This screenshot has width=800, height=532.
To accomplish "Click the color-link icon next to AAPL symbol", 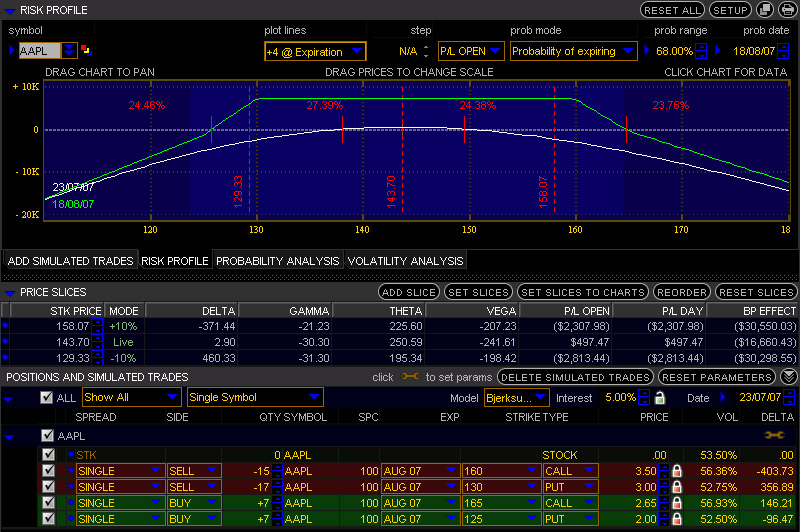I will (x=85, y=51).
